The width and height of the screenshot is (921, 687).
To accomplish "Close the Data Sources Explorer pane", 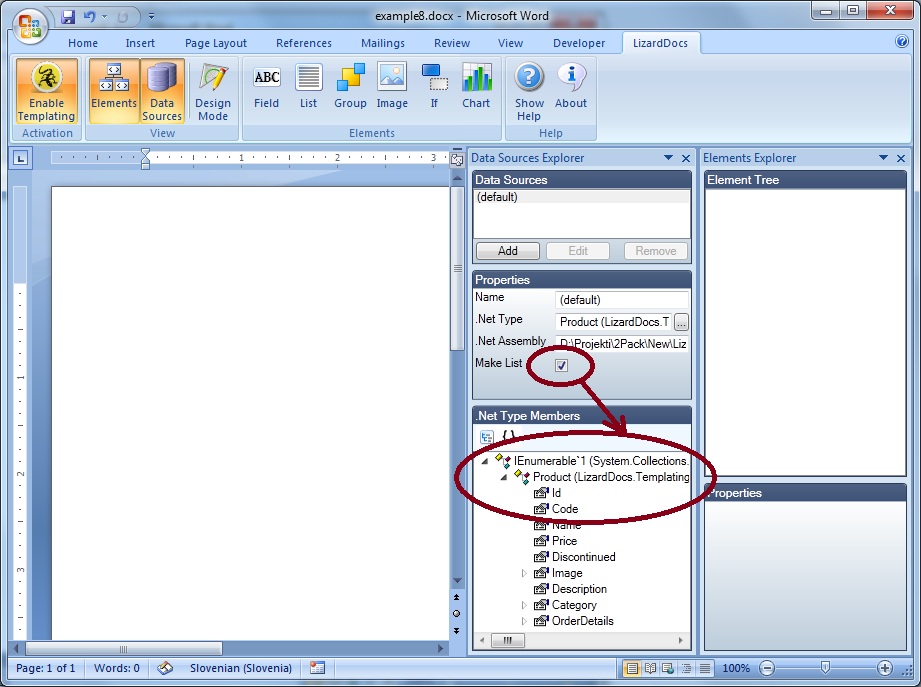I will click(685, 158).
